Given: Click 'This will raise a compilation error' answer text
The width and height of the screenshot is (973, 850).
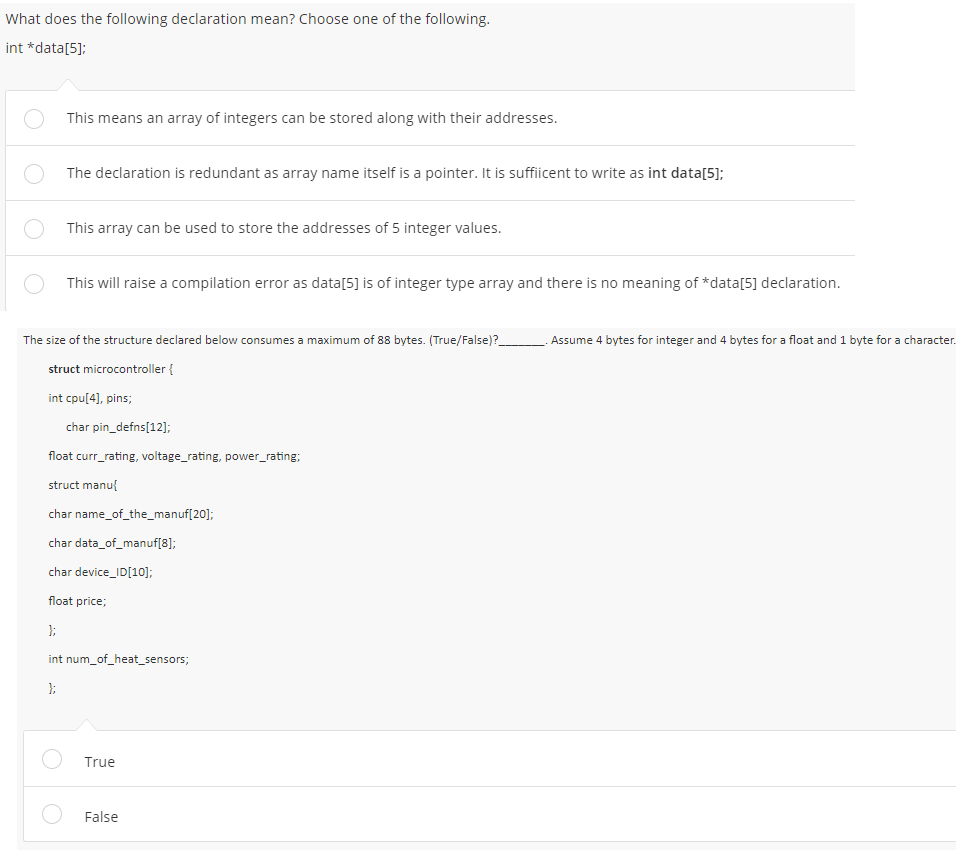Looking at the screenshot, I should [x=453, y=283].
